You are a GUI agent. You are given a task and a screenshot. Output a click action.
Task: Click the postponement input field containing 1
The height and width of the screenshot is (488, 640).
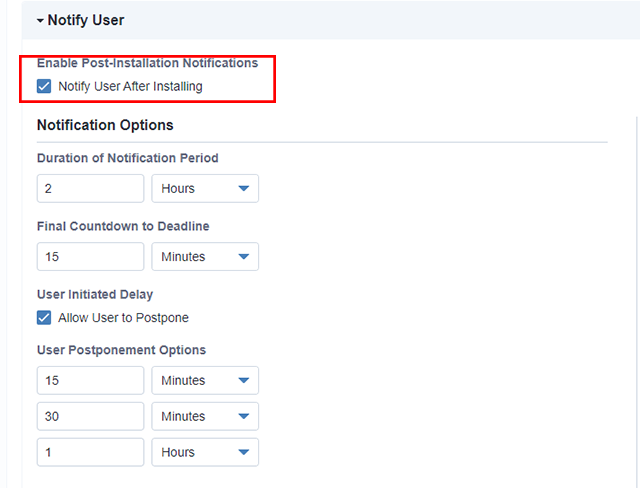point(90,453)
